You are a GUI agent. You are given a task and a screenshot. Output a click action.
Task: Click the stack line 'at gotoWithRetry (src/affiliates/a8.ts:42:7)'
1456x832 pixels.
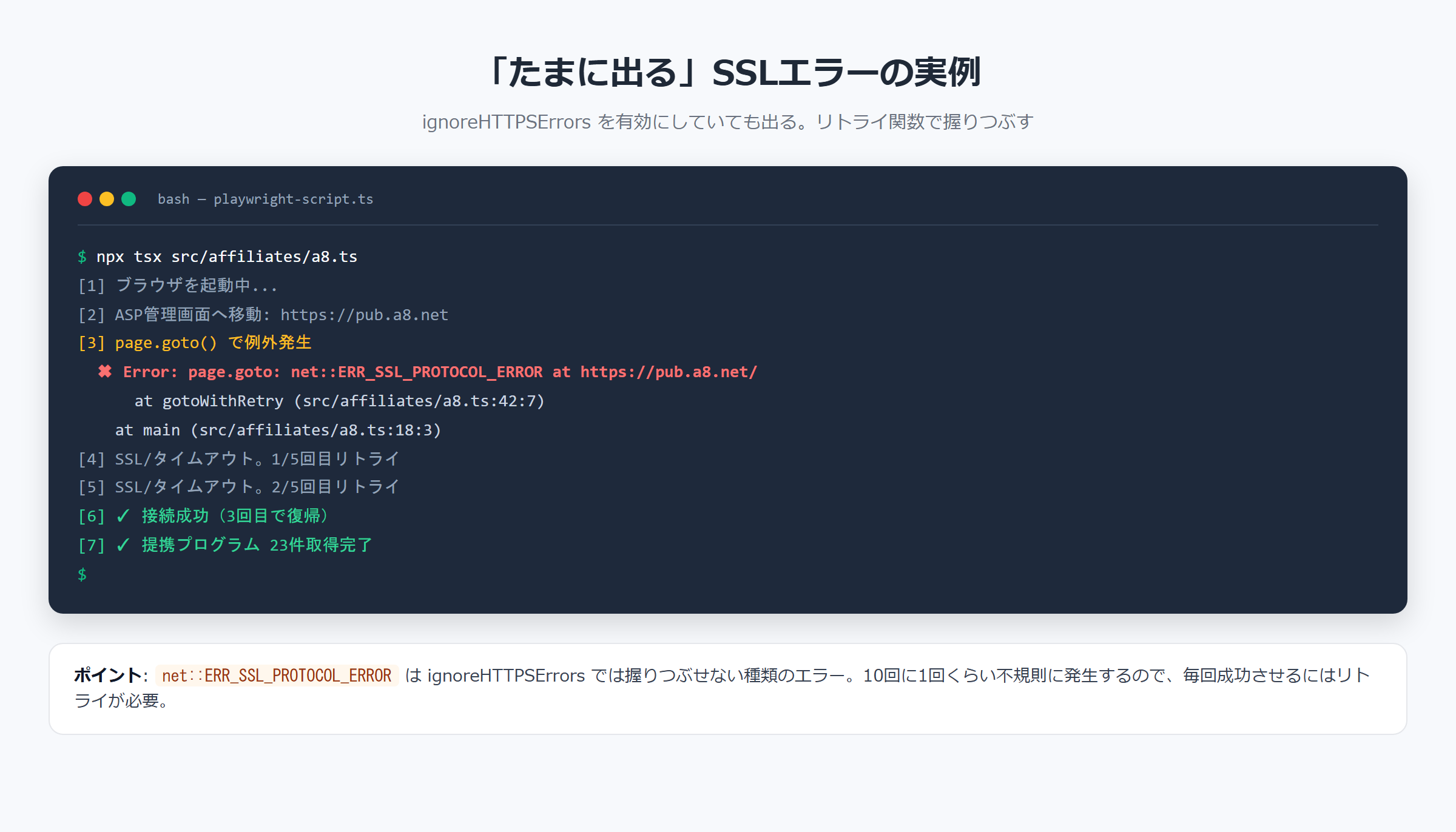click(339, 401)
